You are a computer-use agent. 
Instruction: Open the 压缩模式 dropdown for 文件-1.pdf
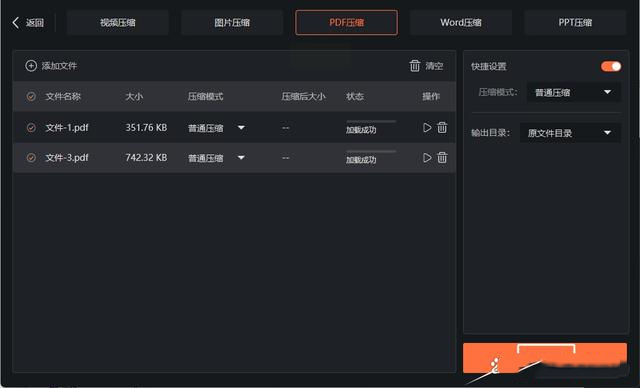(216, 128)
